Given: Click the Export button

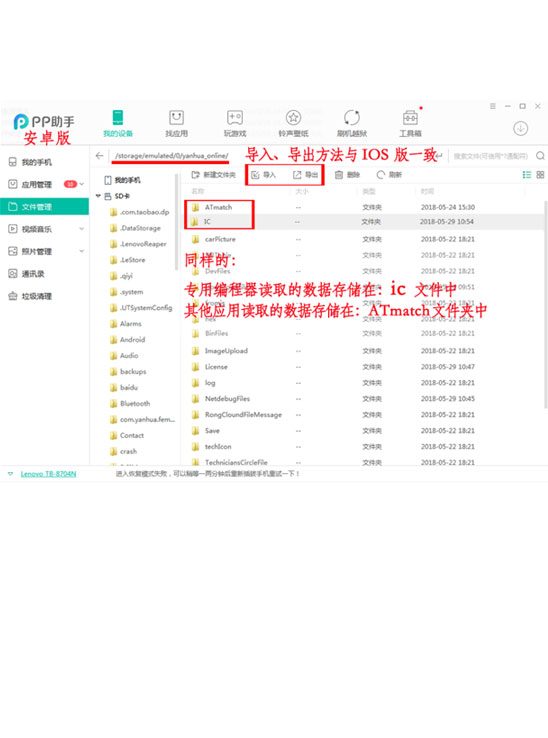Looking at the screenshot, I should pos(306,175).
